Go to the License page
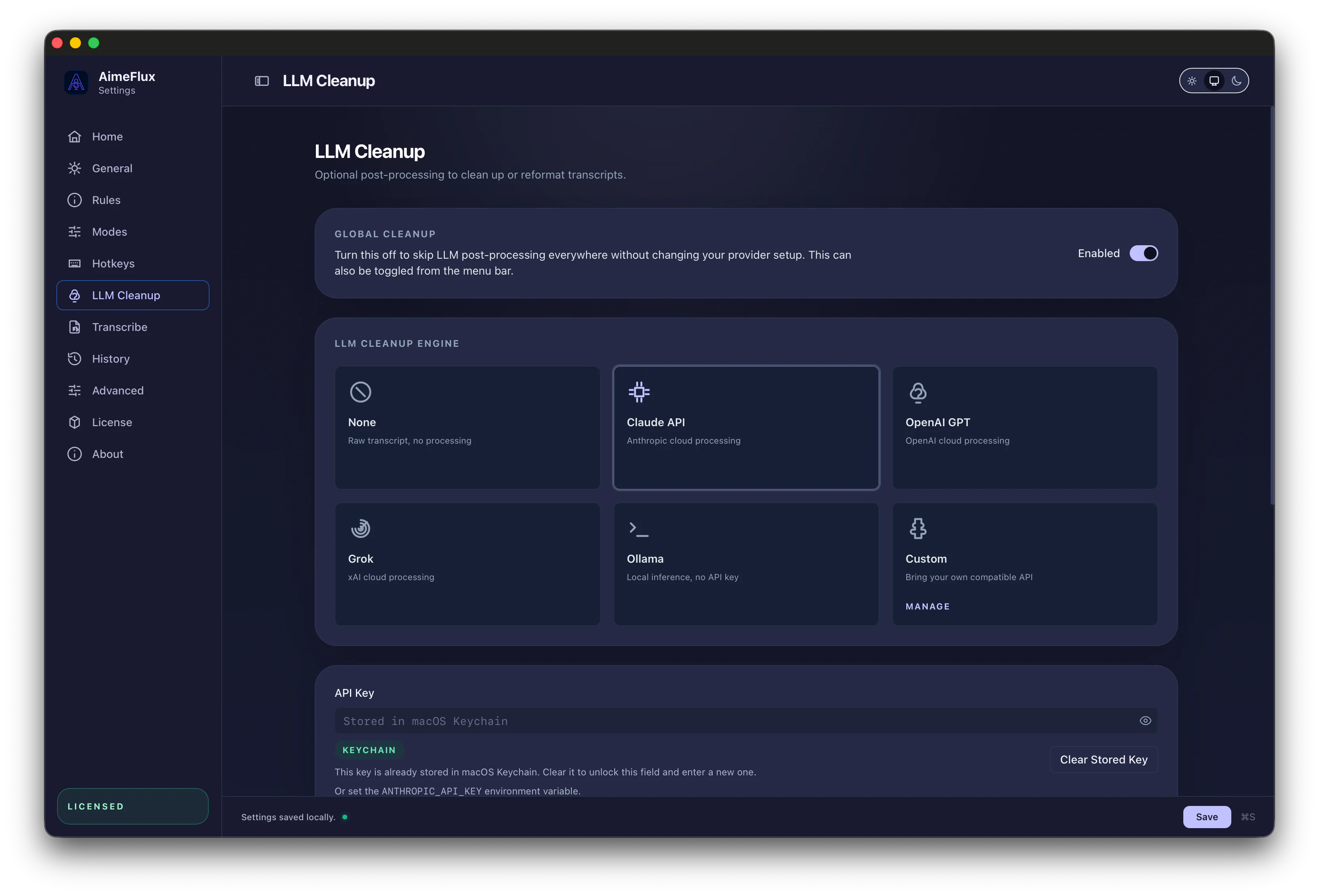 tap(133, 423)
